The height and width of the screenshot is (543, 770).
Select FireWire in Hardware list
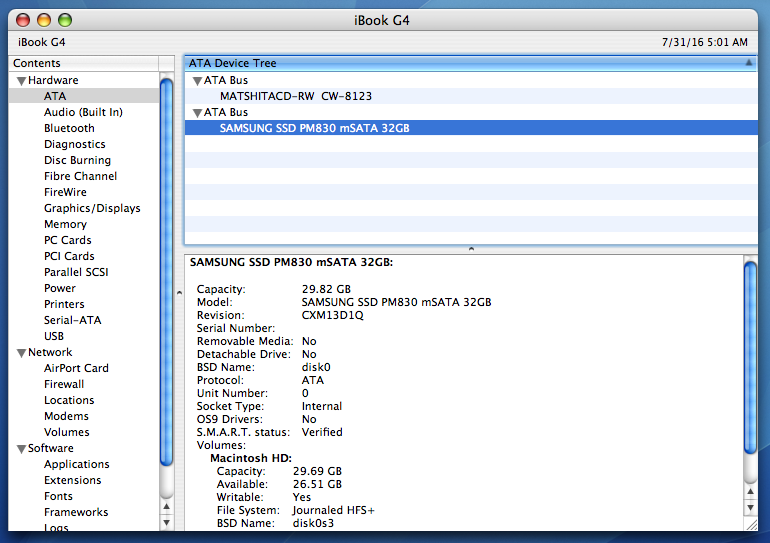(65, 192)
